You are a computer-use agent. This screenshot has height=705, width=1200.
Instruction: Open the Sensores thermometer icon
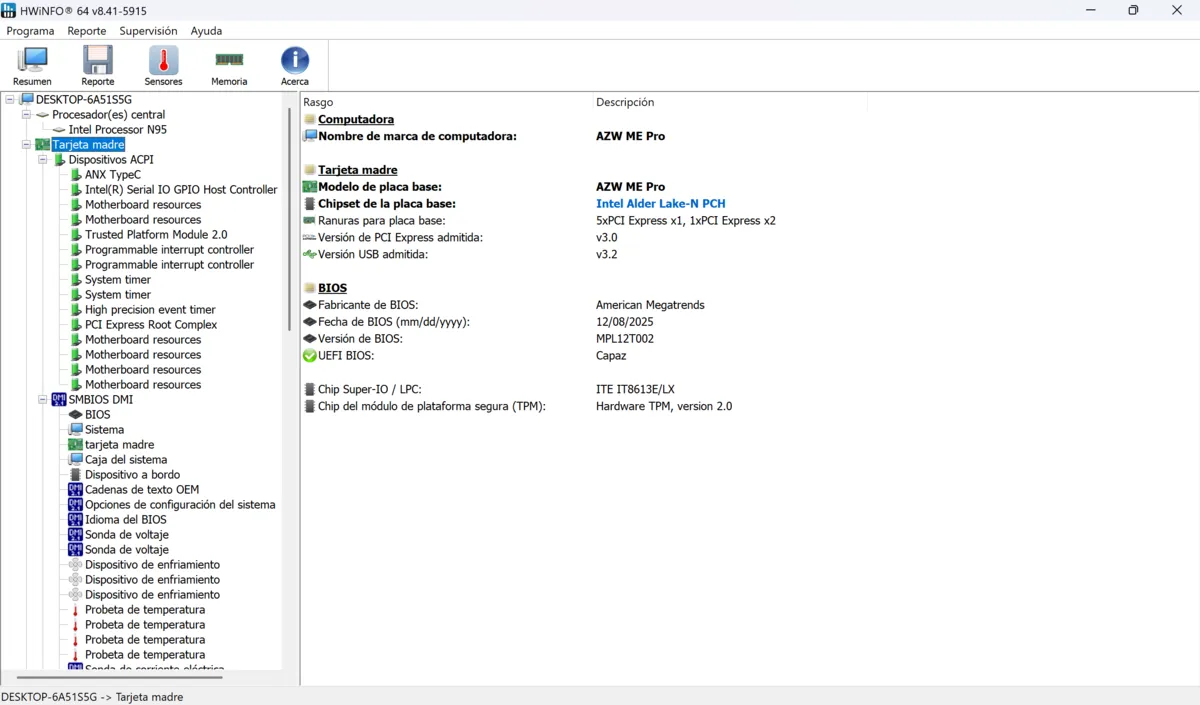163,65
